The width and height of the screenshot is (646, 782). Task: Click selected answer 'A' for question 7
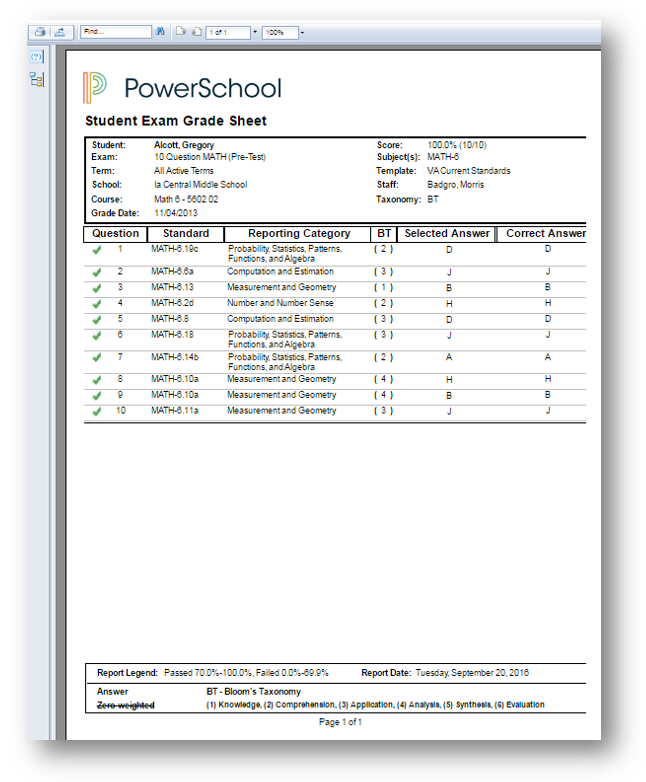(x=449, y=358)
